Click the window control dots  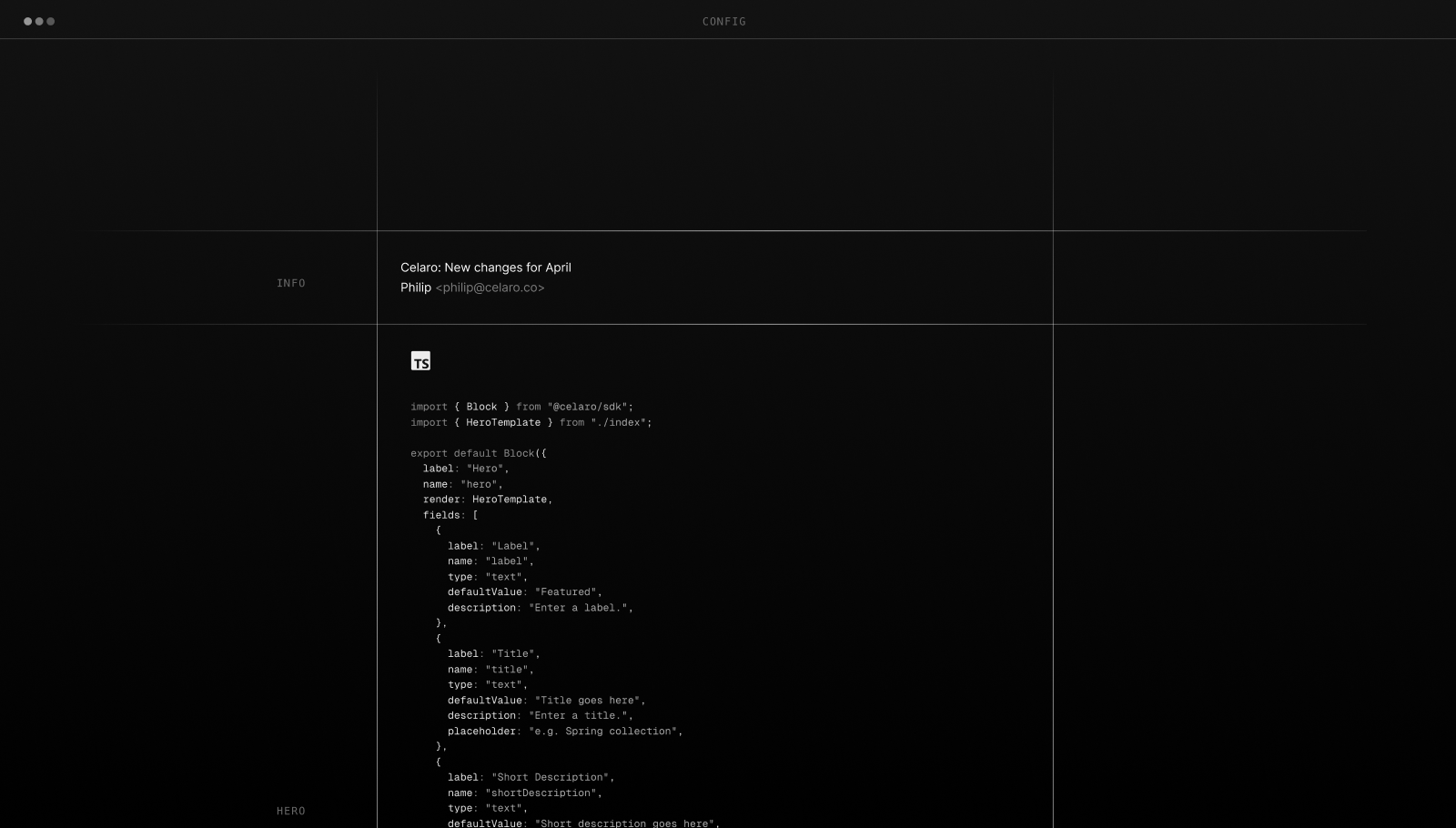coord(39,21)
